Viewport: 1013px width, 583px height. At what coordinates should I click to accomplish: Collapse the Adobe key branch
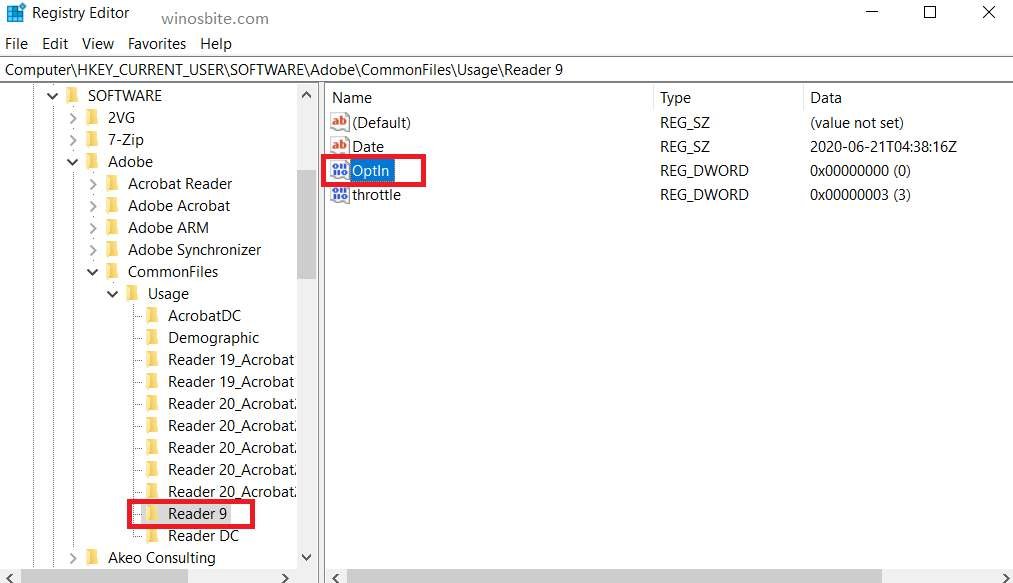(x=72, y=161)
